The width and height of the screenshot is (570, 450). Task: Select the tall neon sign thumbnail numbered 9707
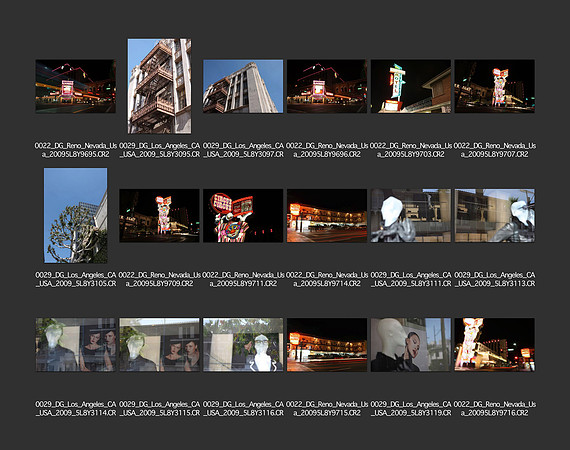click(x=494, y=86)
